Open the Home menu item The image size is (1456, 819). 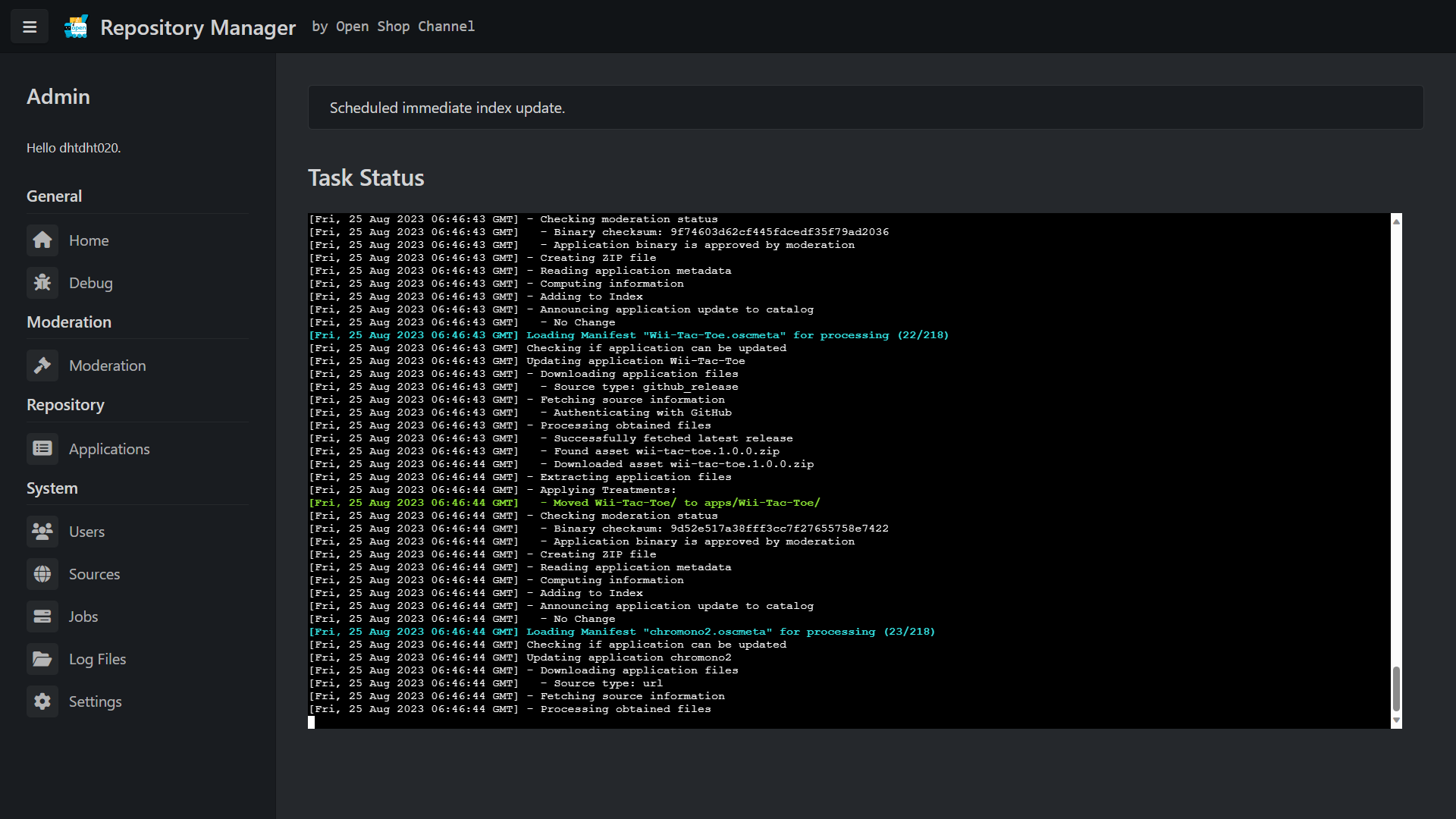coord(89,240)
